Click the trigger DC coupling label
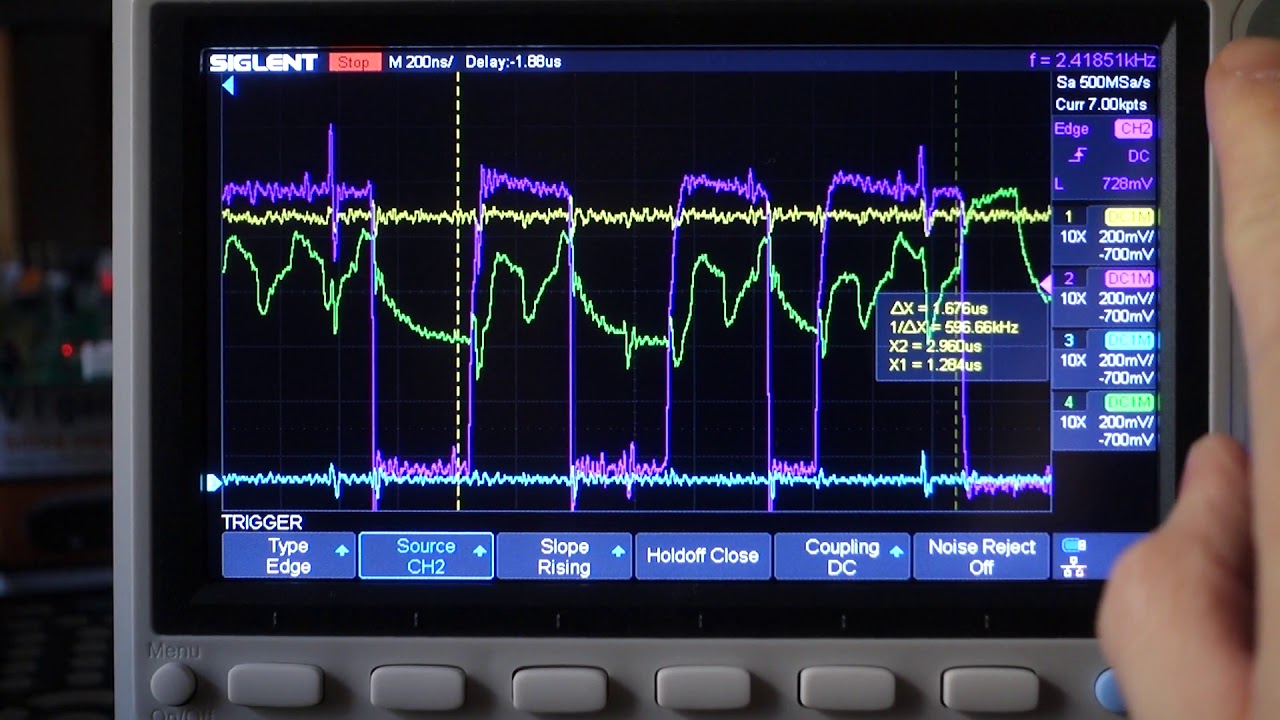 (x=1139, y=156)
